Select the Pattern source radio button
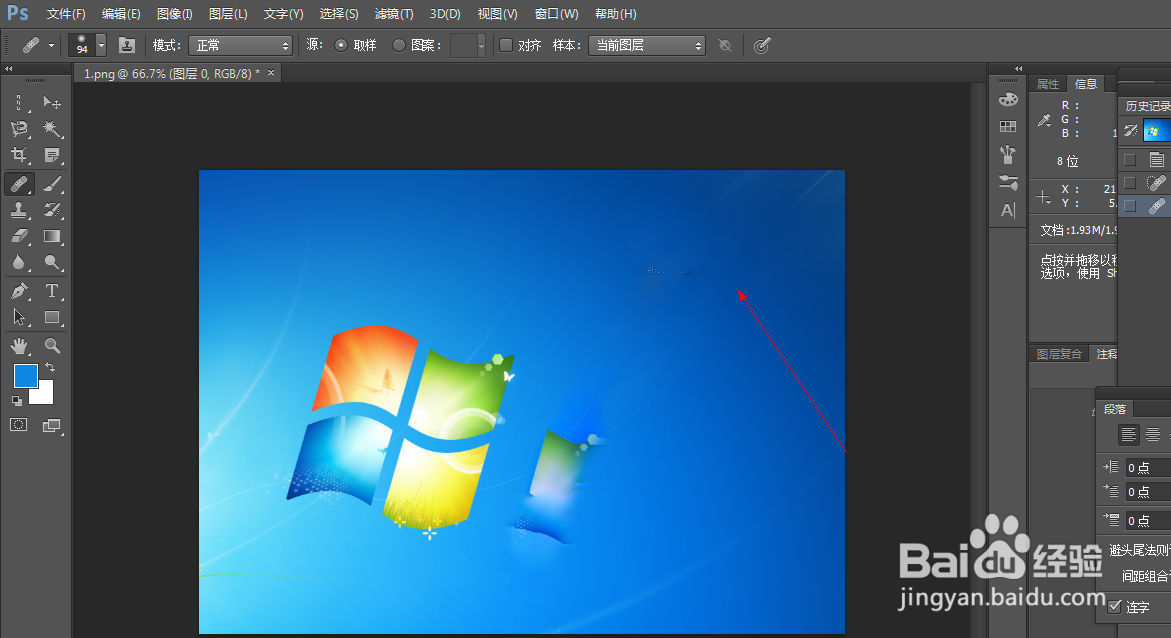The height and width of the screenshot is (638, 1171). click(x=399, y=46)
